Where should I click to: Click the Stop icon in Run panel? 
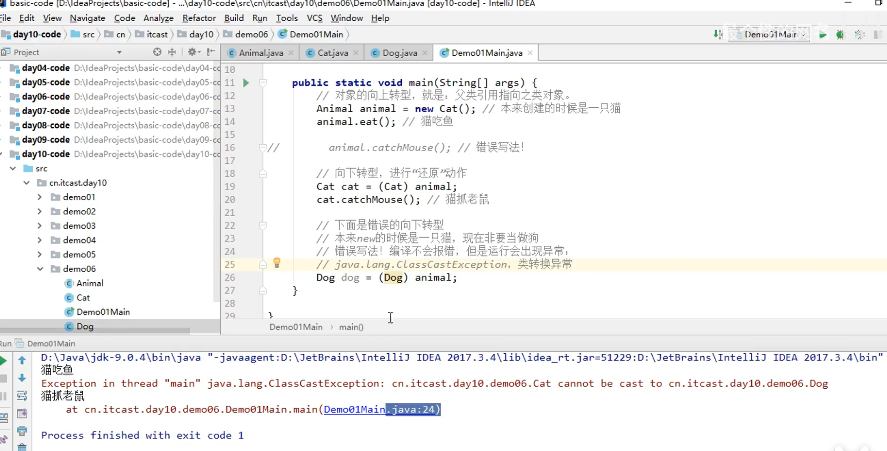(x=3, y=378)
